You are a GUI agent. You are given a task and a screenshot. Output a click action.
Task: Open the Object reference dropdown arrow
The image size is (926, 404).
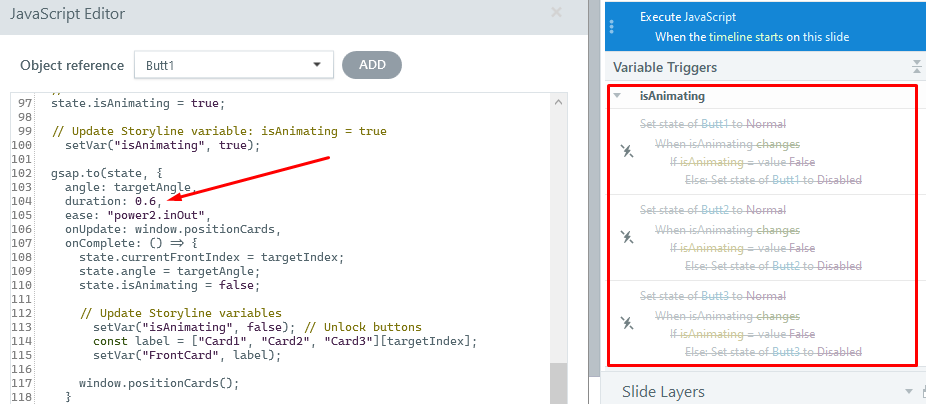pyautogui.click(x=317, y=65)
